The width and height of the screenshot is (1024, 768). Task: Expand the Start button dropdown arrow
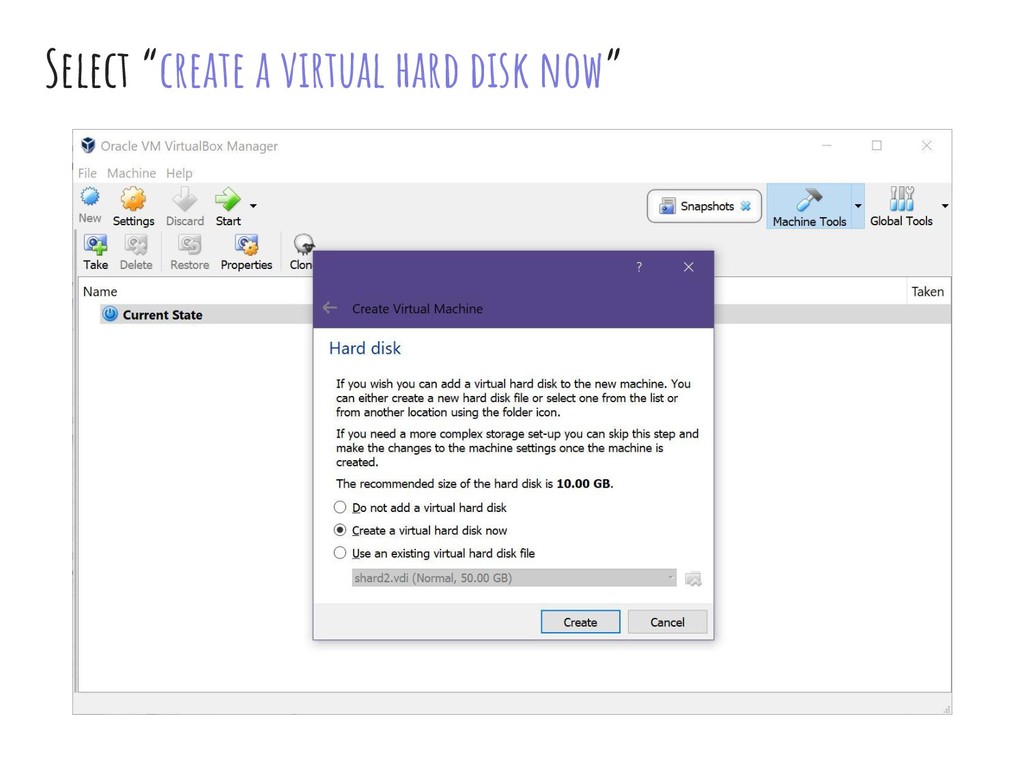253,206
